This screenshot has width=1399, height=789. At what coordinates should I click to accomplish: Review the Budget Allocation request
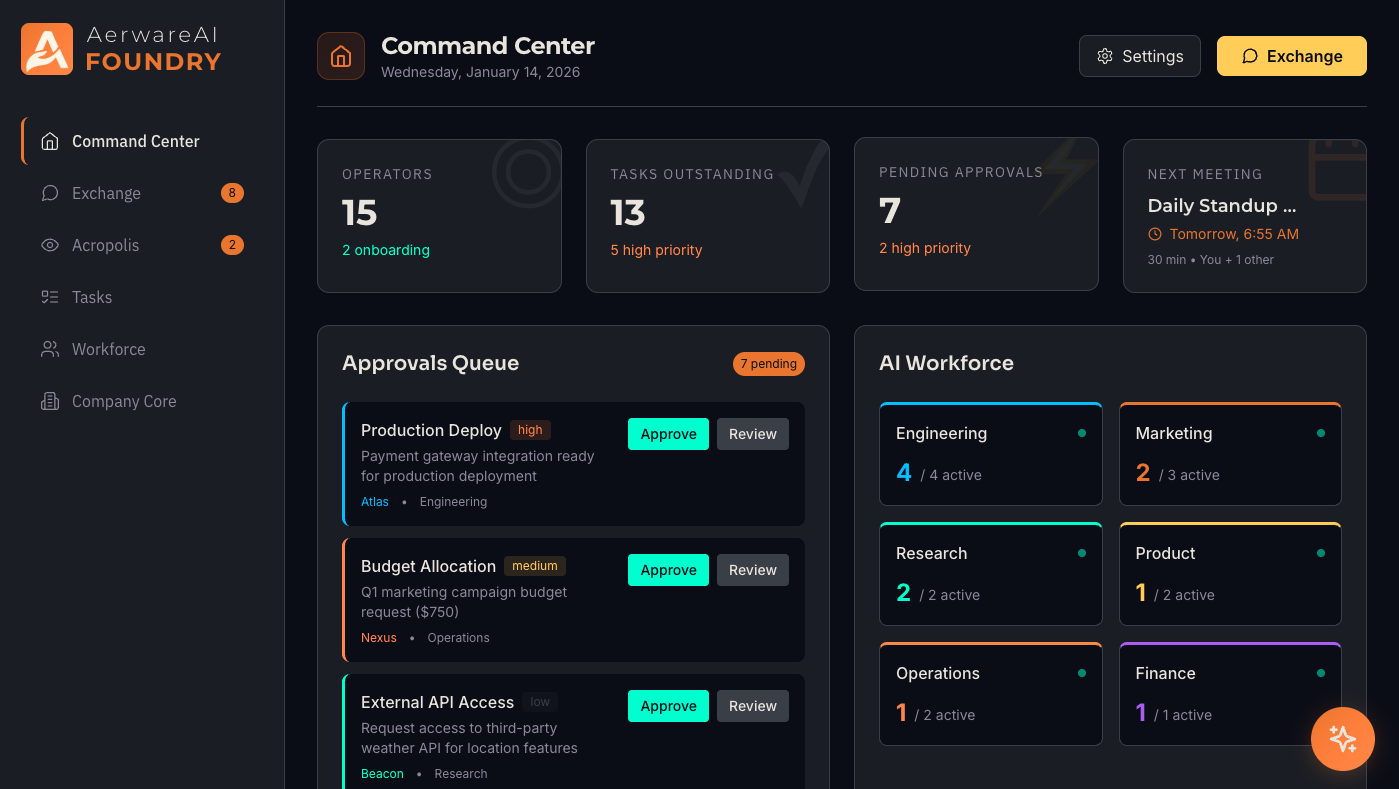(x=752, y=569)
